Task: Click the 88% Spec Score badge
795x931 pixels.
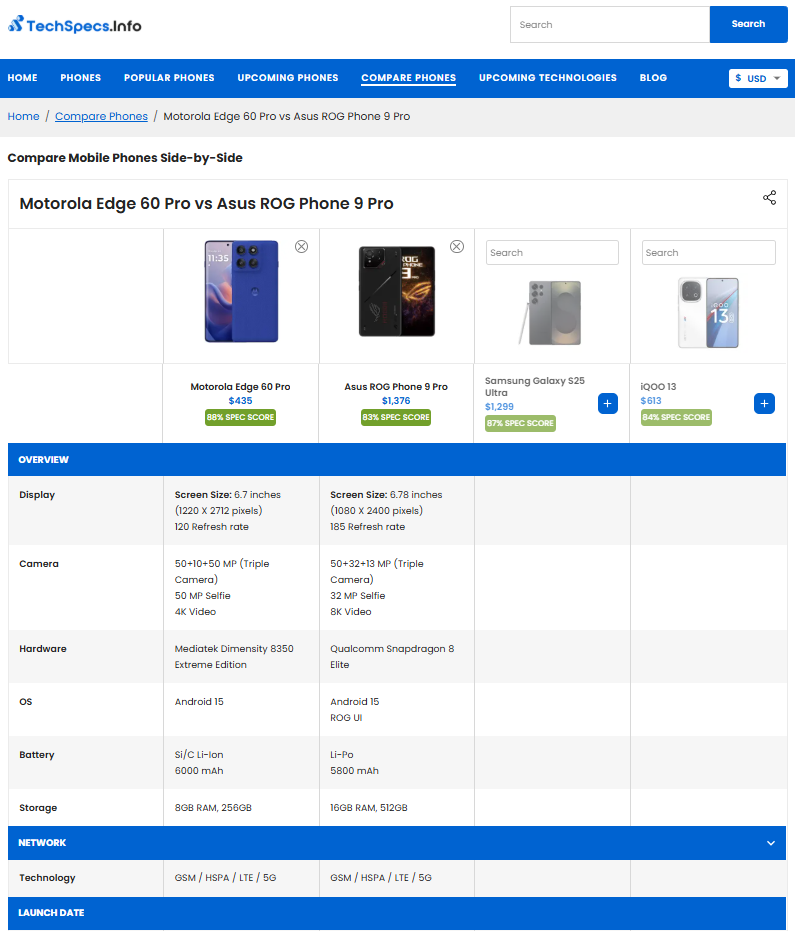Action: 240,417
